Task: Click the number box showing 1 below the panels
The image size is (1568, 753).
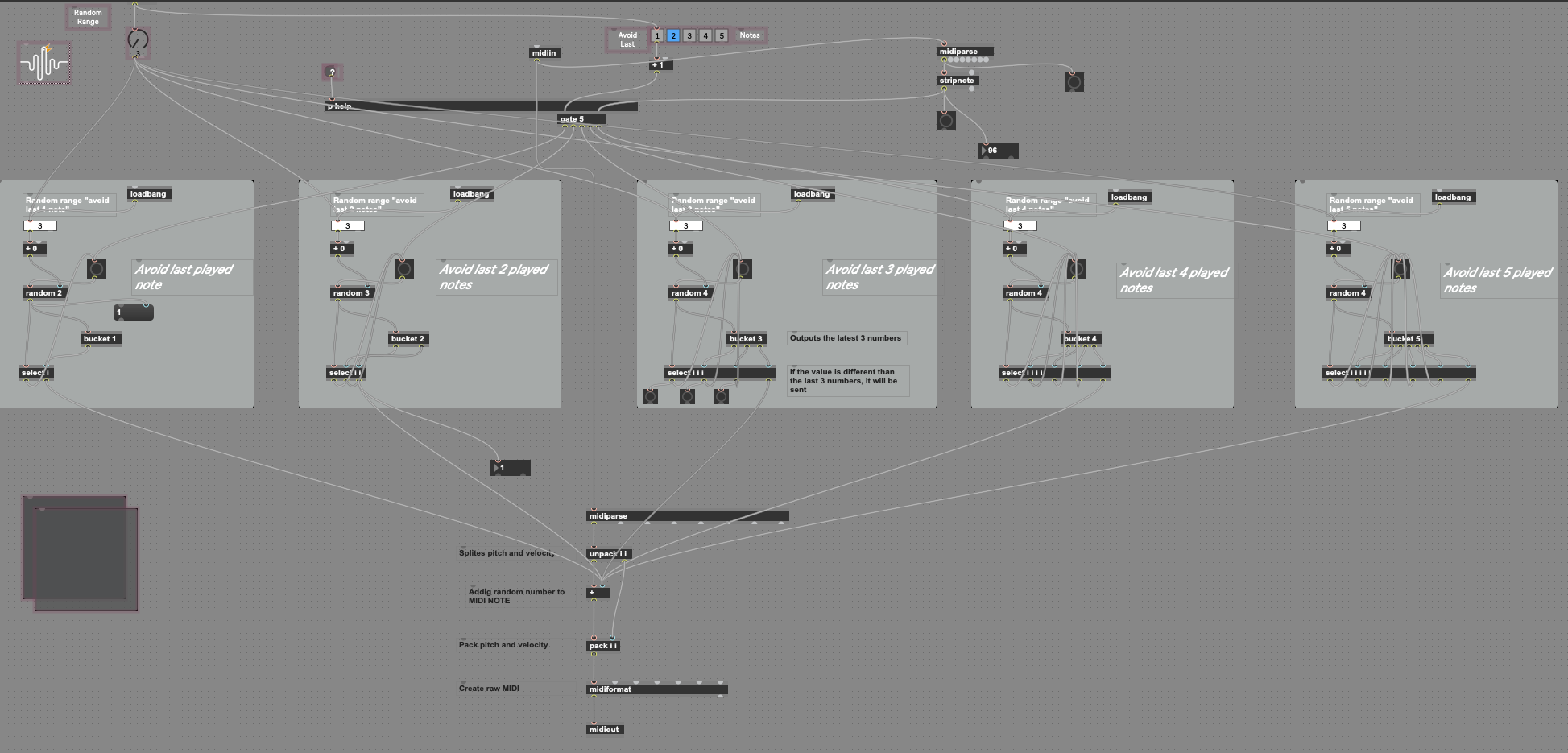Action: (x=511, y=468)
